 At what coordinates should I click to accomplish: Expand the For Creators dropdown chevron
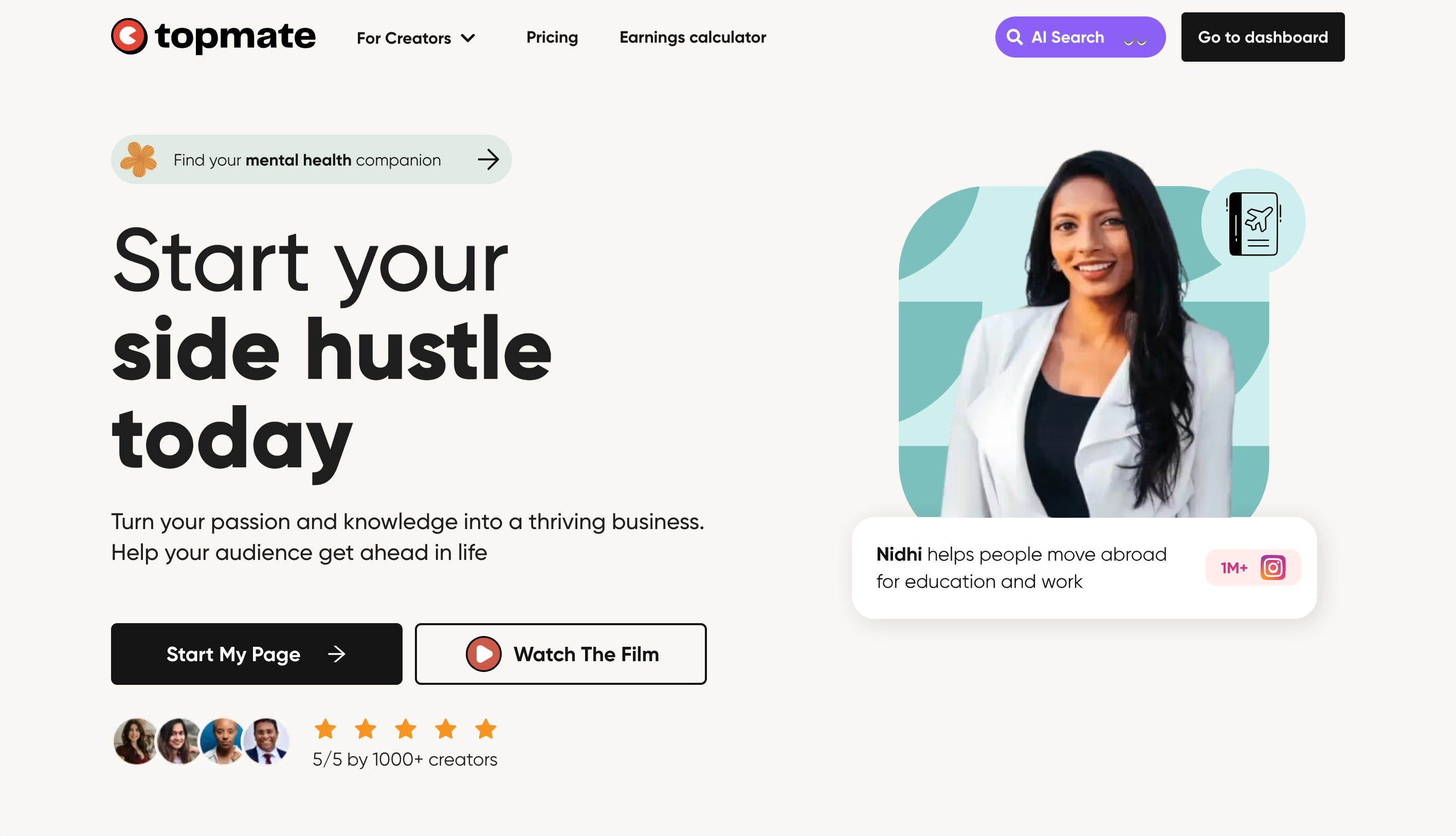coord(468,38)
